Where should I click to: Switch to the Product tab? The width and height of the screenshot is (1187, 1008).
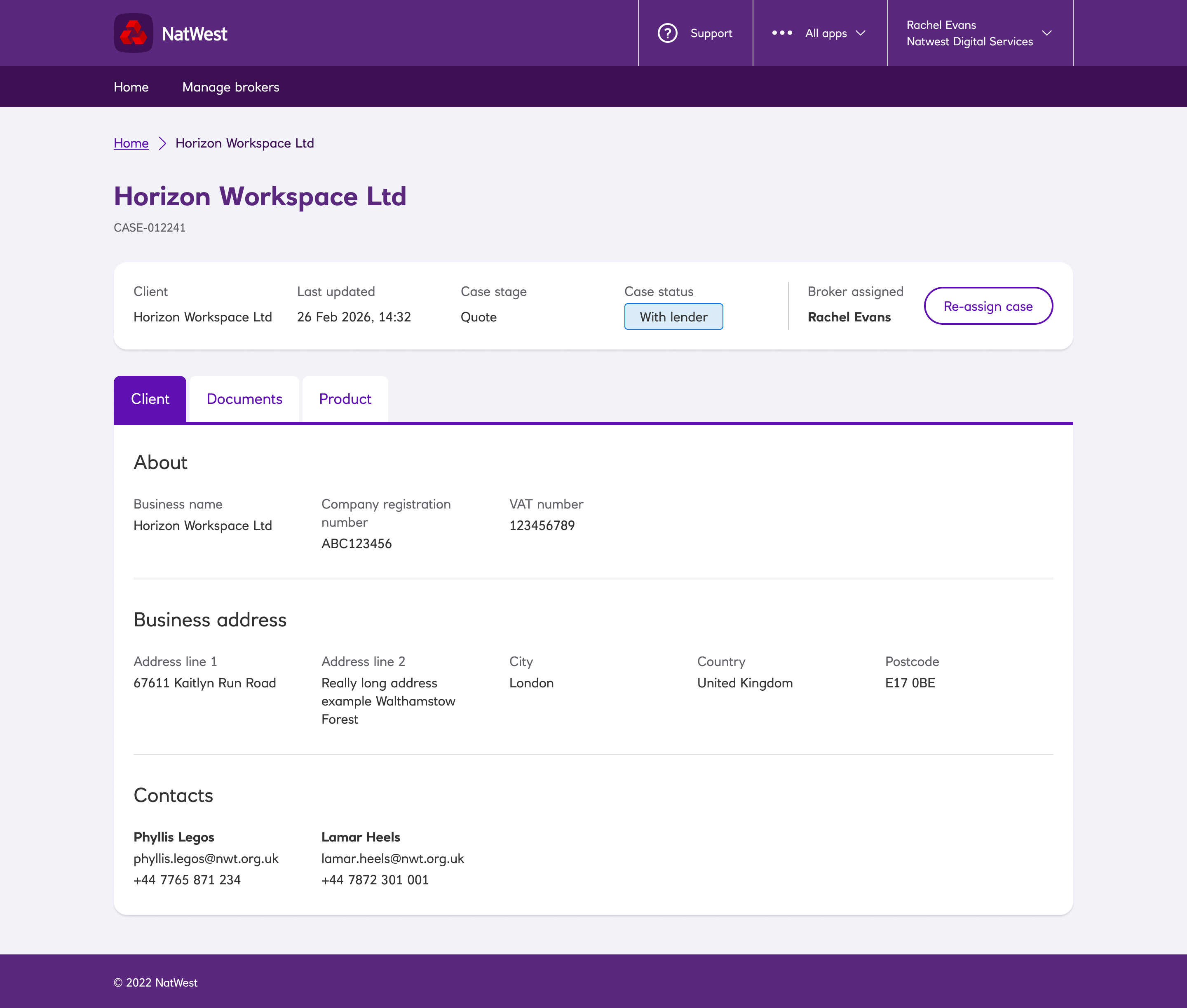click(345, 399)
